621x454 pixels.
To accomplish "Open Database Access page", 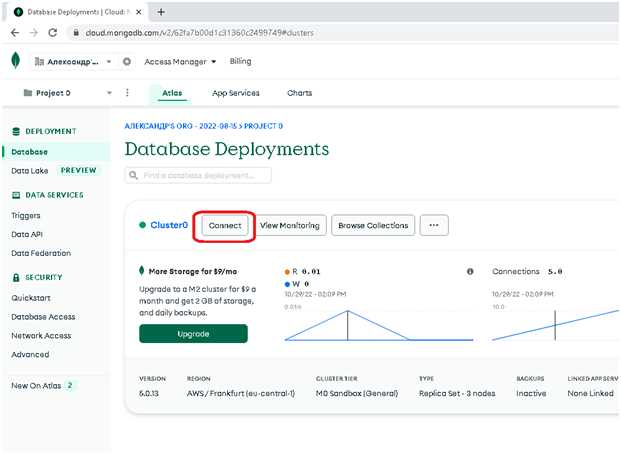I will coord(43,317).
